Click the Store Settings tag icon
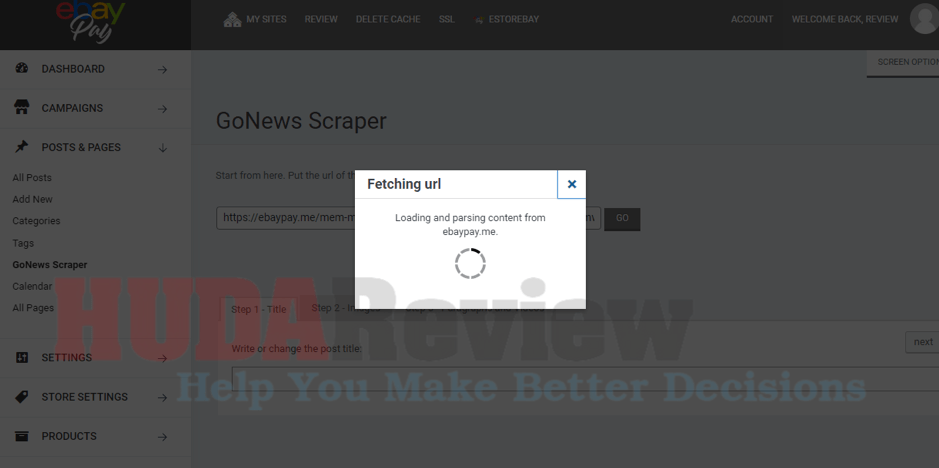 (x=22, y=397)
